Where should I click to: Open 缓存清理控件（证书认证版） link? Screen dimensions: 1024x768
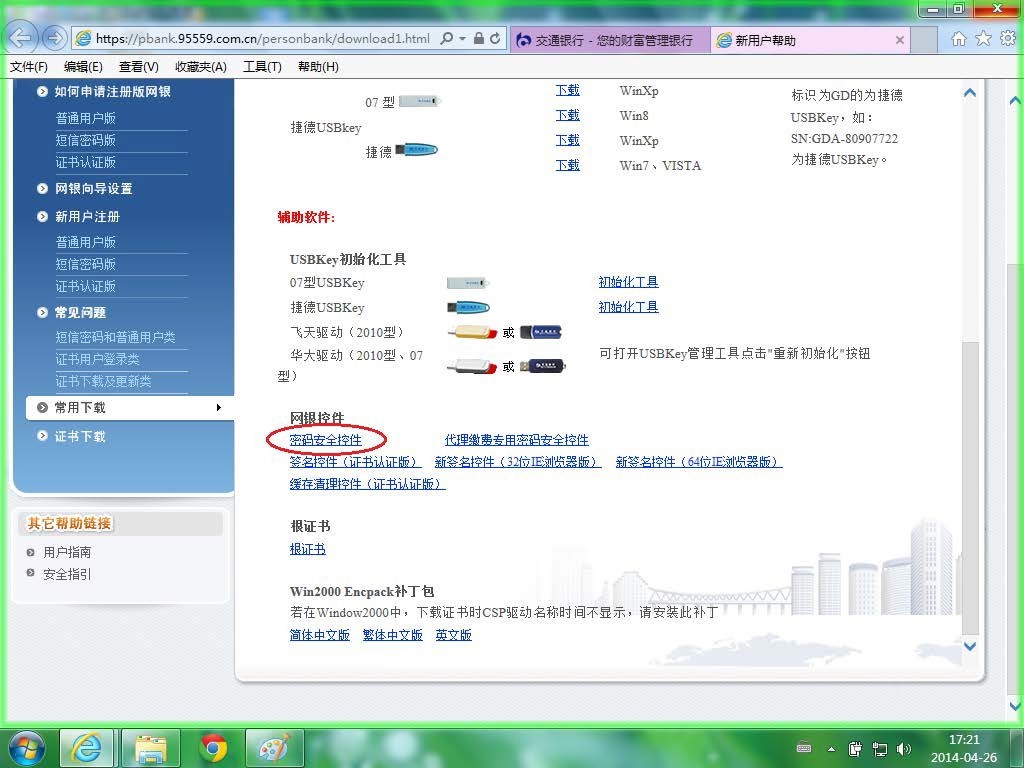point(368,484)
